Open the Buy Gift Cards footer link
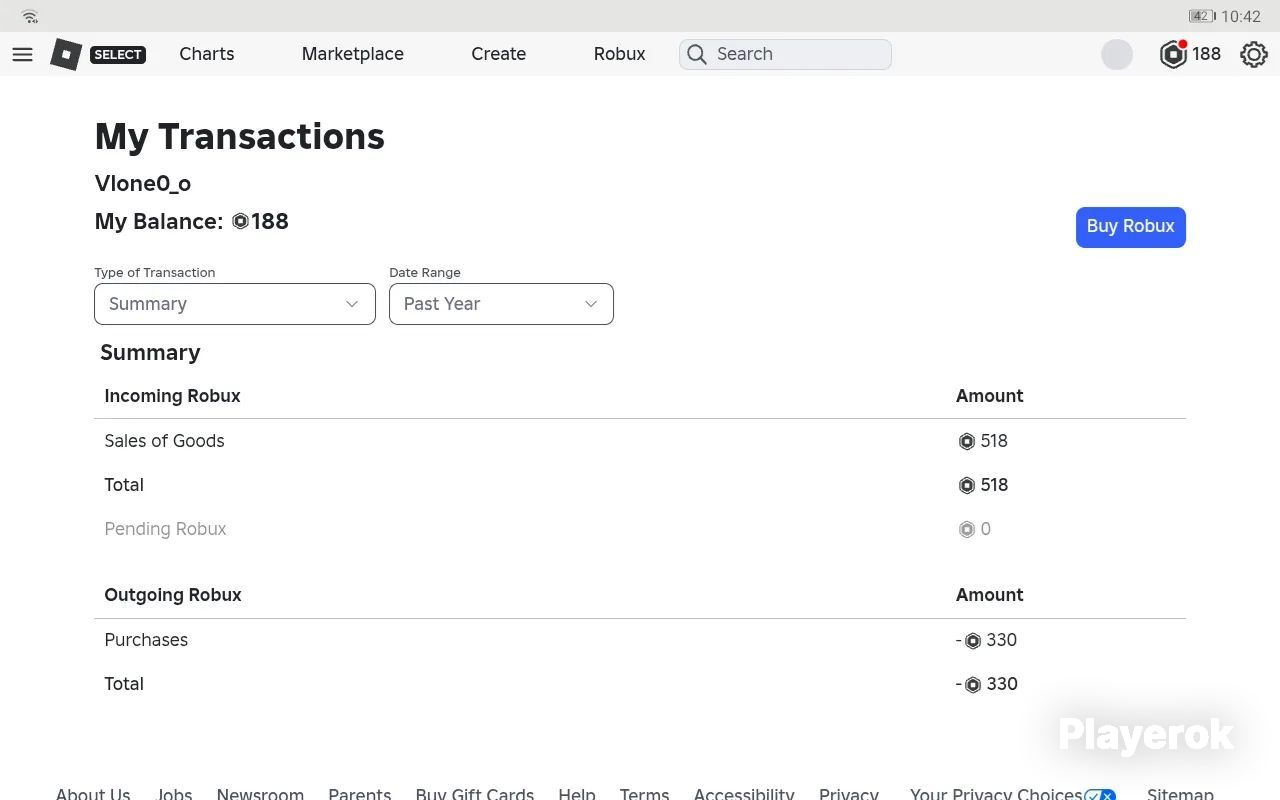1280x800 pixels. point(475,794)
